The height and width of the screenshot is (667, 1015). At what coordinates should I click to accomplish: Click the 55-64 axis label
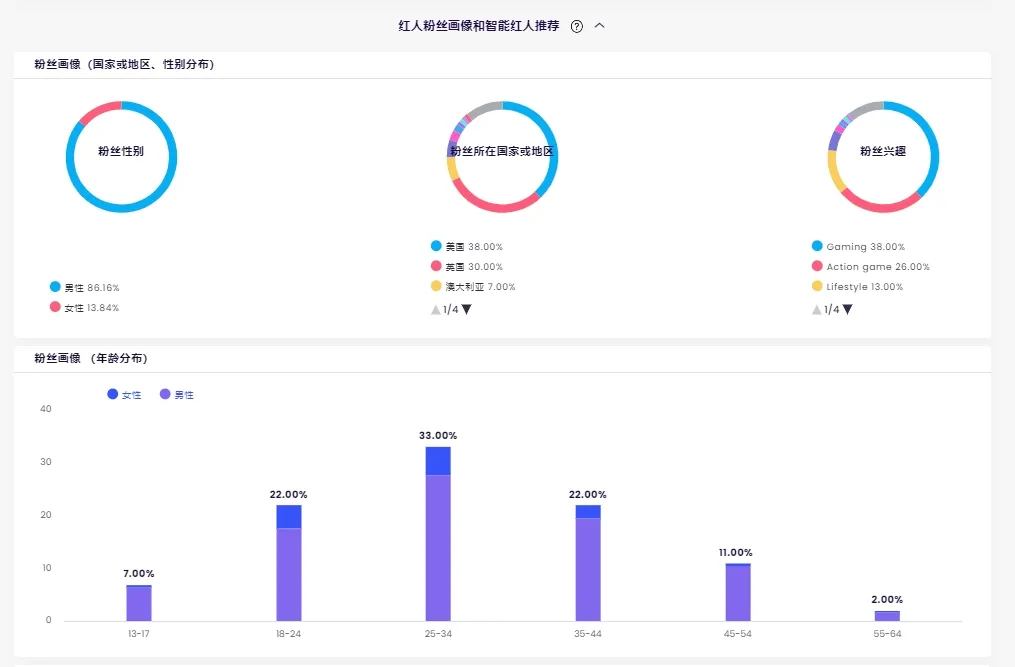point(887,633)
